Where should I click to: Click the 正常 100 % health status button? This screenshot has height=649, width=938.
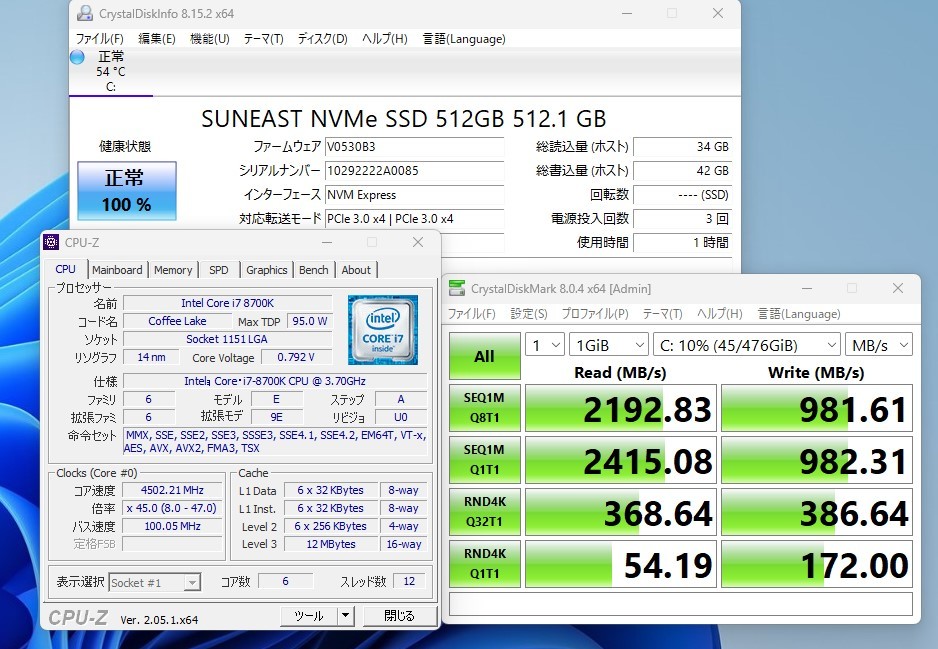click(127, 191)
